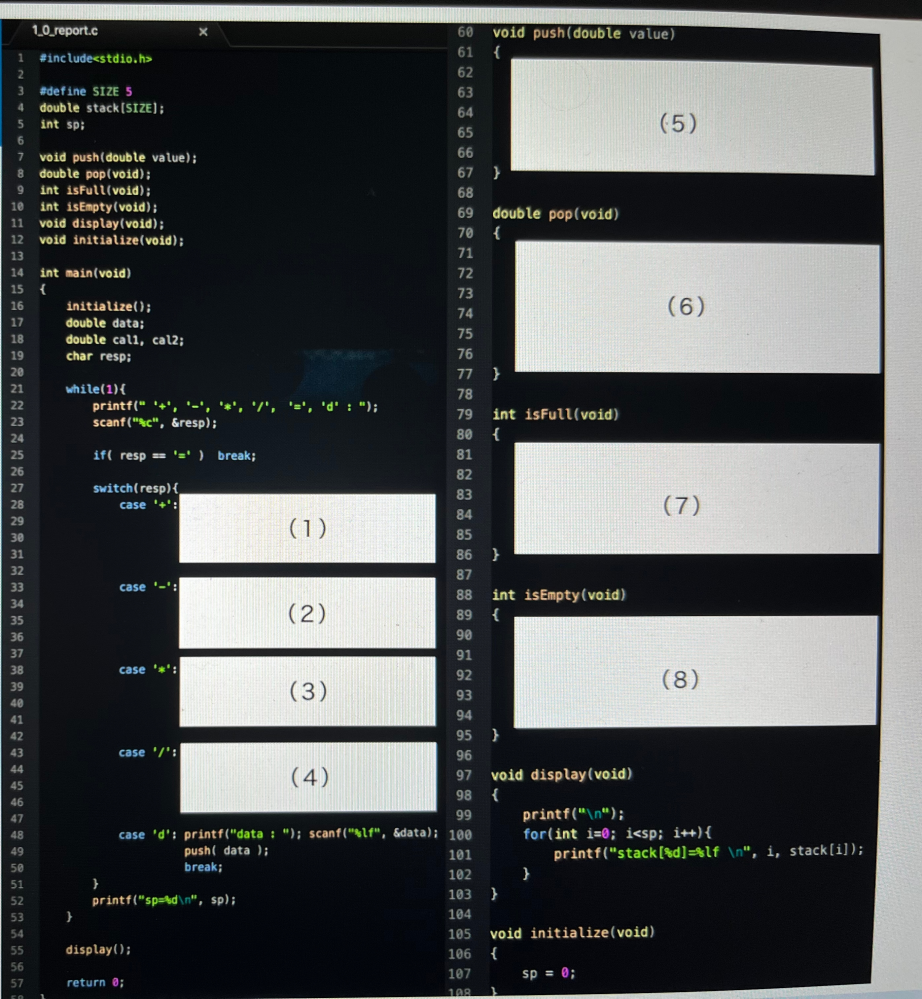Click the #include<stdio.h> line
The image size is (922, 999).
coord(96,59)
